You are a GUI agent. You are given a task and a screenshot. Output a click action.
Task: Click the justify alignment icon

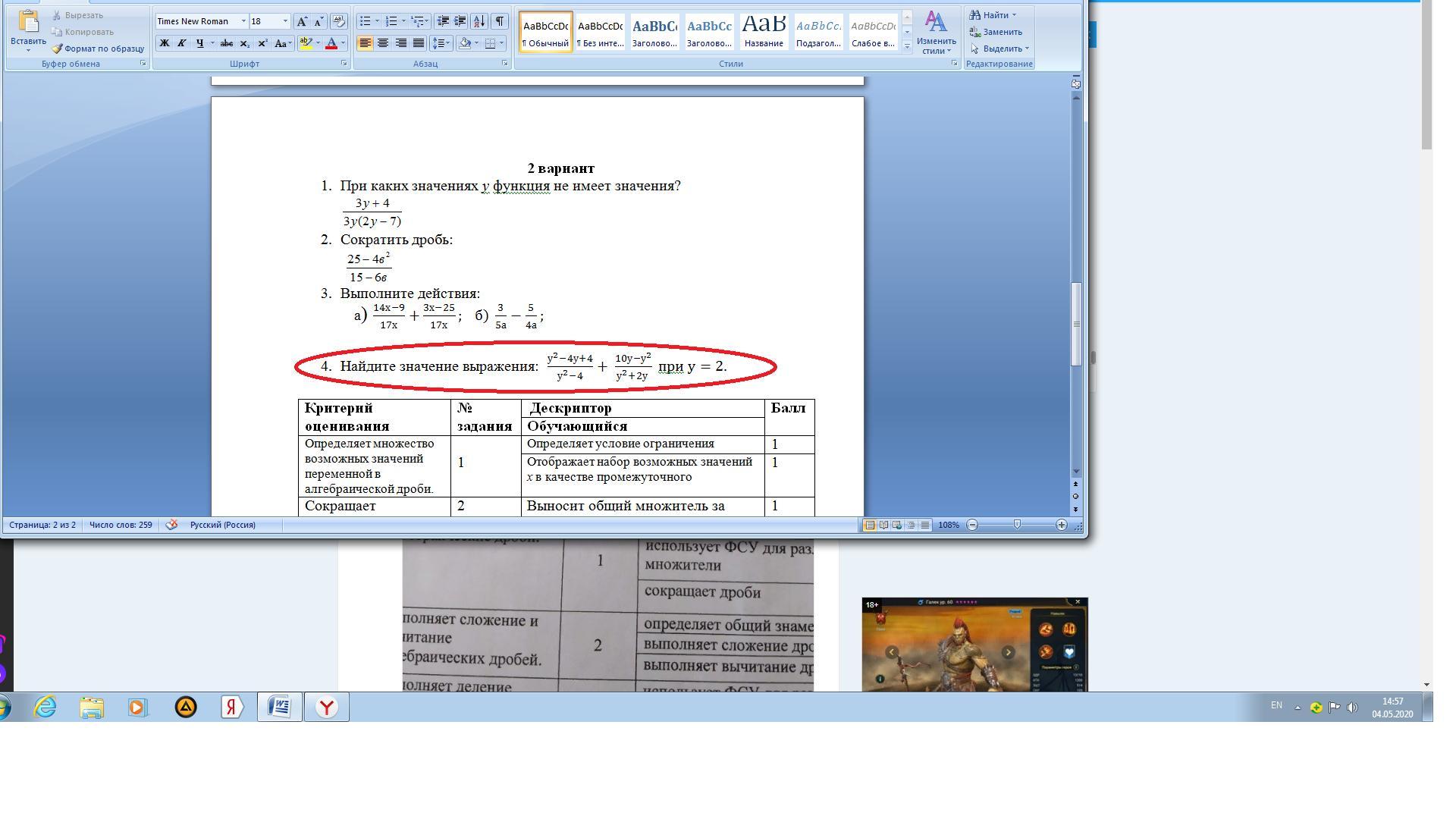[x=418, y=43]
